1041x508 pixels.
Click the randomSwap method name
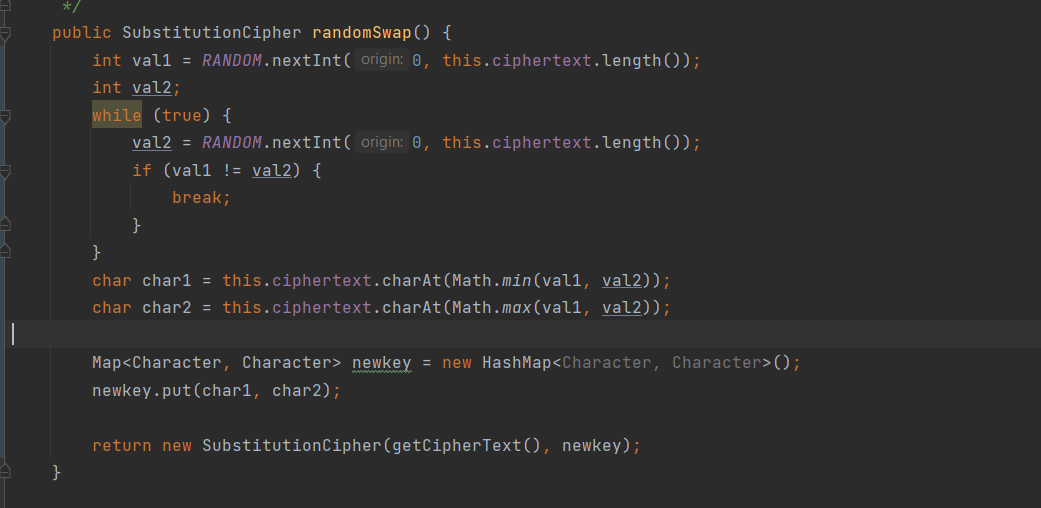coord(355,33)
